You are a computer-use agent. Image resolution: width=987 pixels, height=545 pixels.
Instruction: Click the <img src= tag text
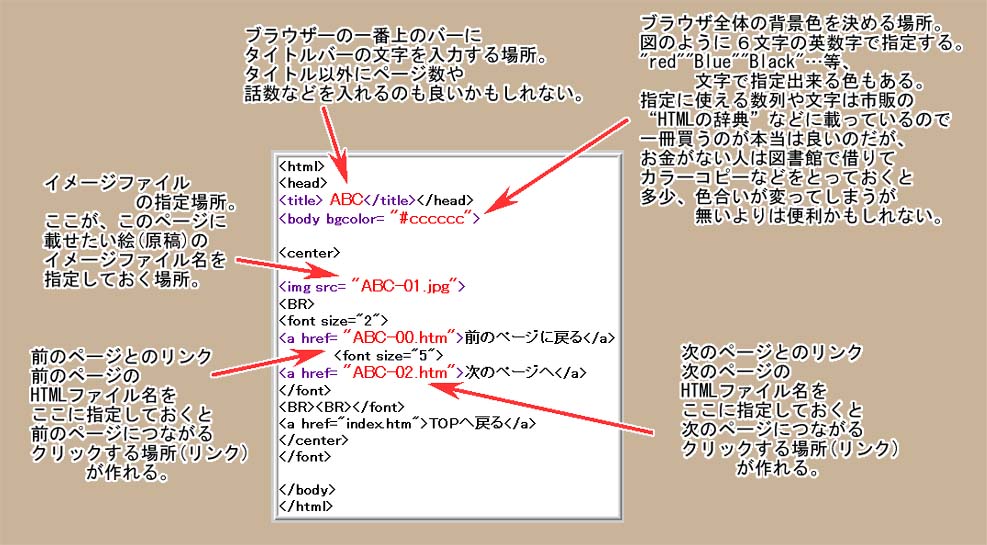point(313,286)
